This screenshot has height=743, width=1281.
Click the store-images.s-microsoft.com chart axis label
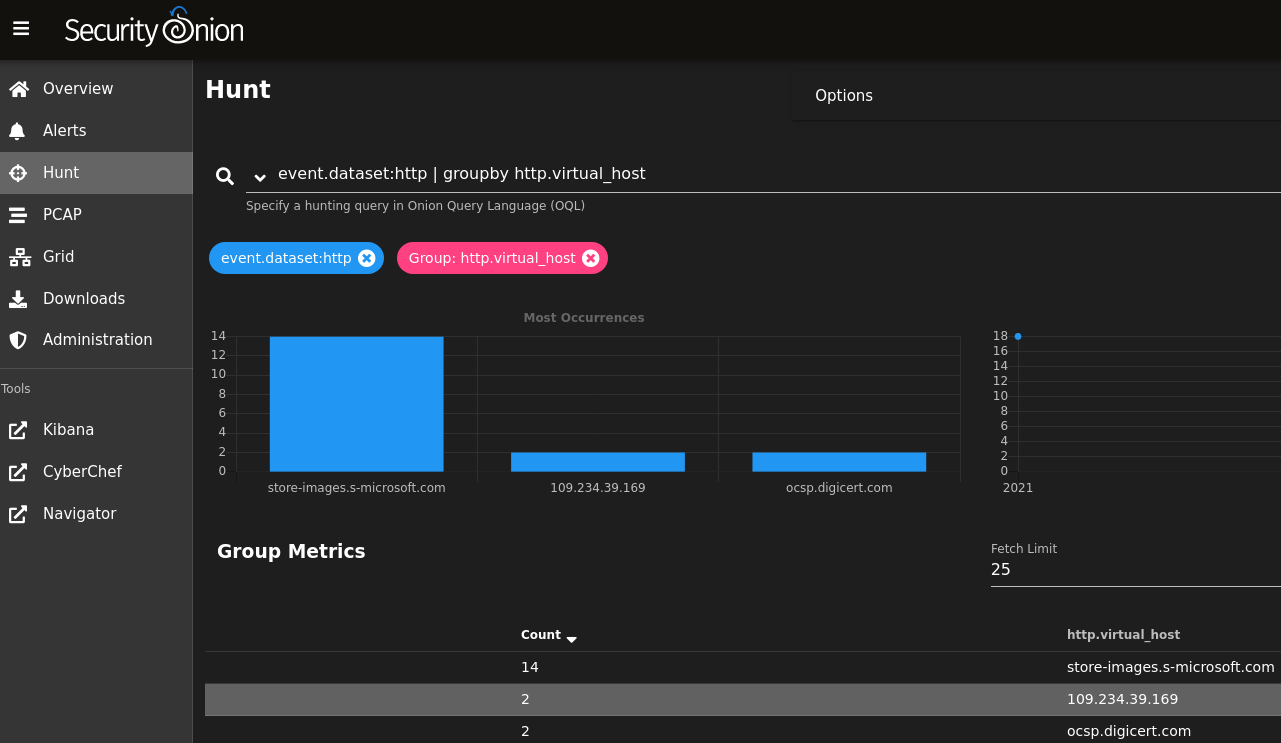[x=356, y=488]
